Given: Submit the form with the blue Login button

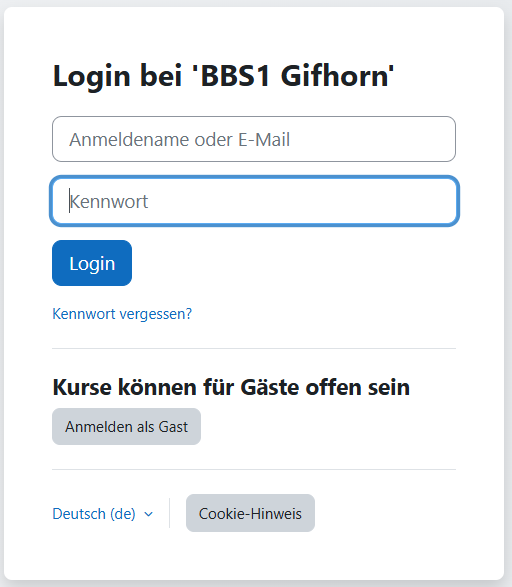Looking at the screenshot, I should click(x=92, y=263).
